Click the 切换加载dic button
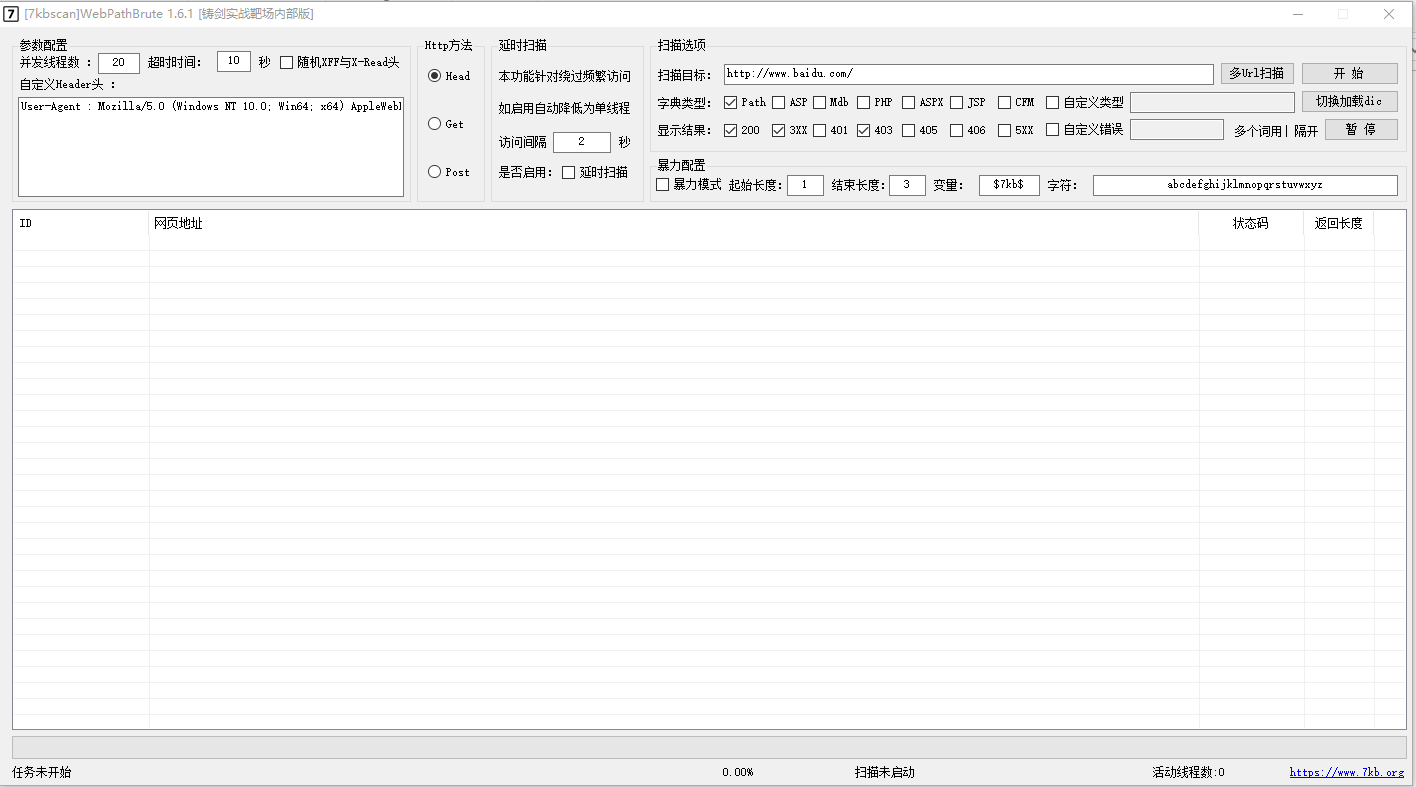 1349,102
